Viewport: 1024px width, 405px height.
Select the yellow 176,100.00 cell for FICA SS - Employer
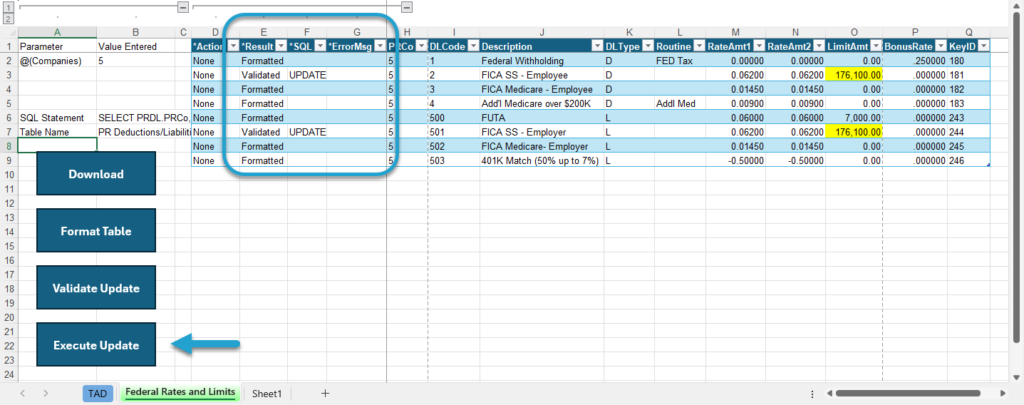click(x=854, y=131)
